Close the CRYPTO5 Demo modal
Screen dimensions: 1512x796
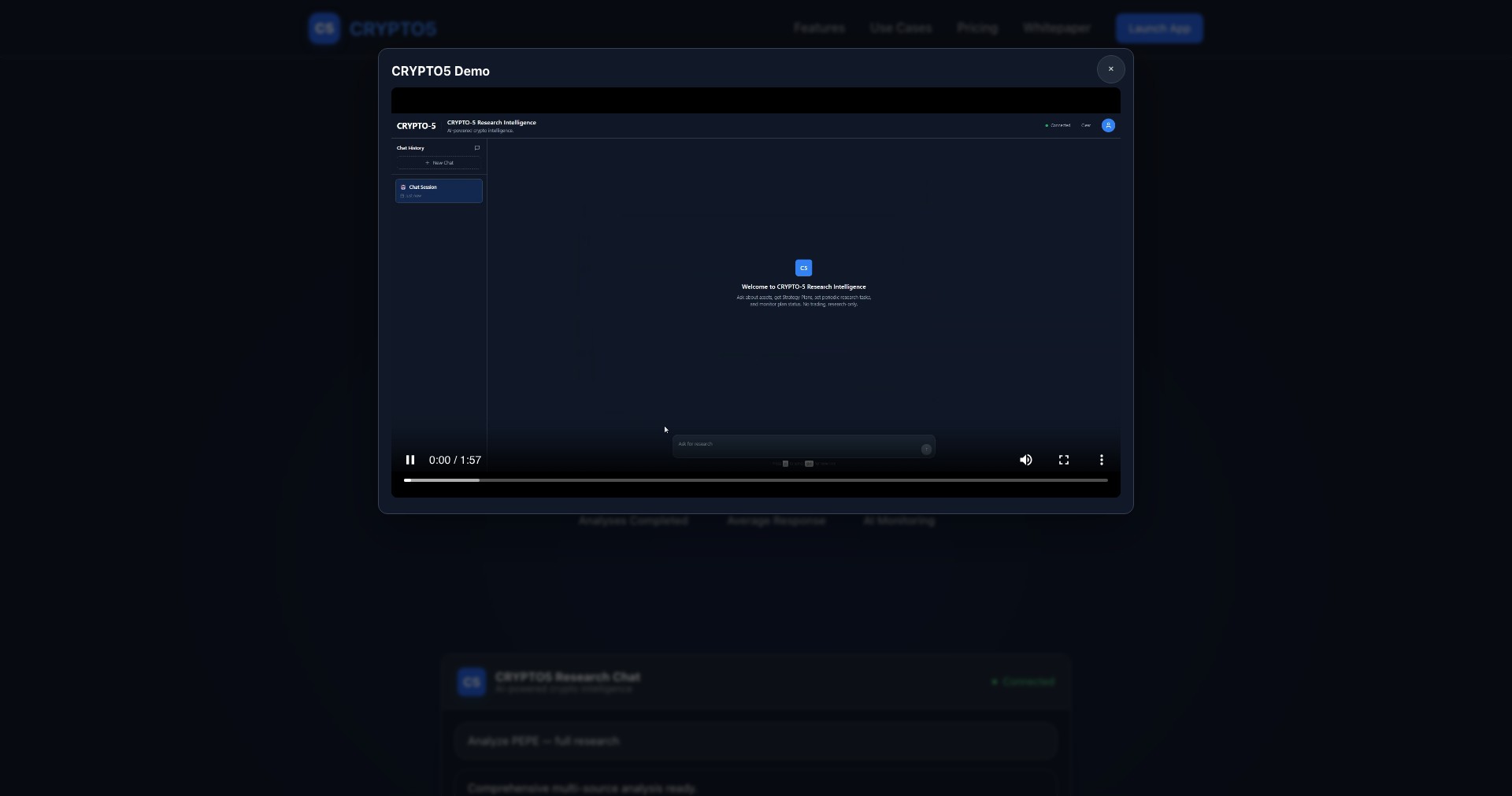1110,69
